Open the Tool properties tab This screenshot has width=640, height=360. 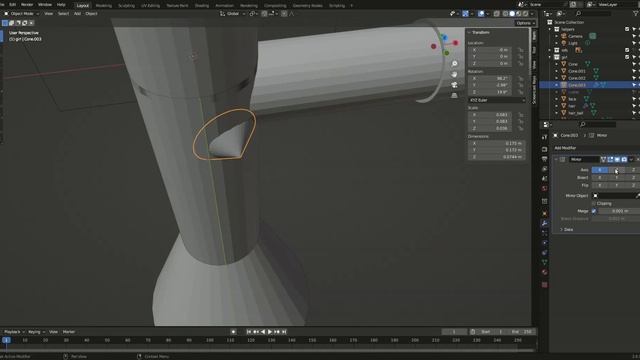click(544, 138)
